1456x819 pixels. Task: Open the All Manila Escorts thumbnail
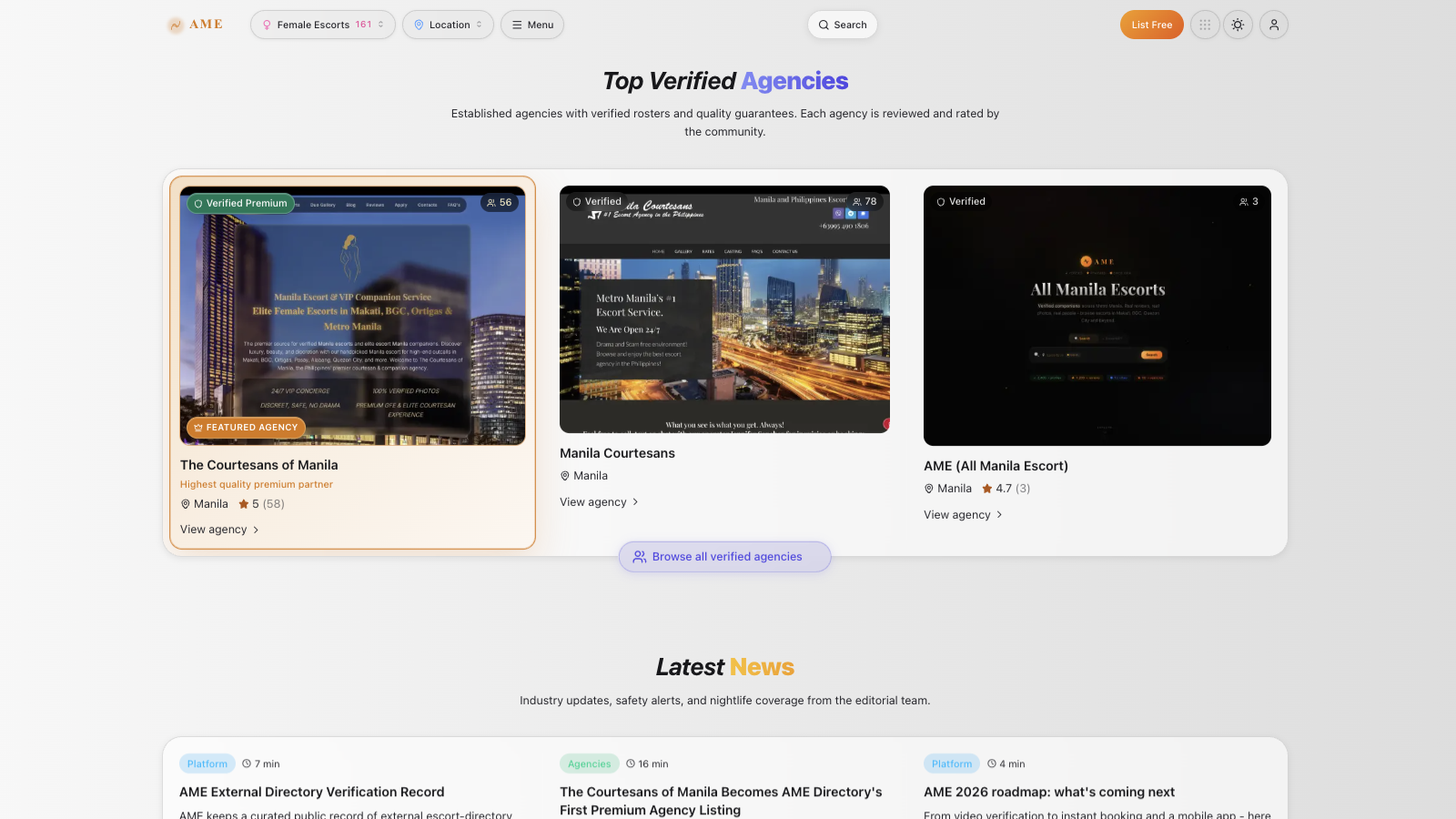[x=1097, y=316]
